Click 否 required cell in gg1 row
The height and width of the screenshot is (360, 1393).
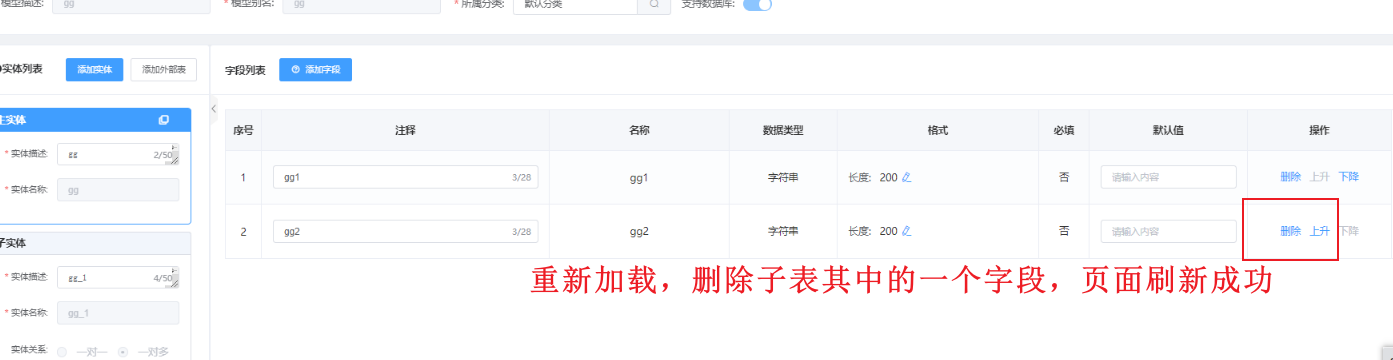1064,177
